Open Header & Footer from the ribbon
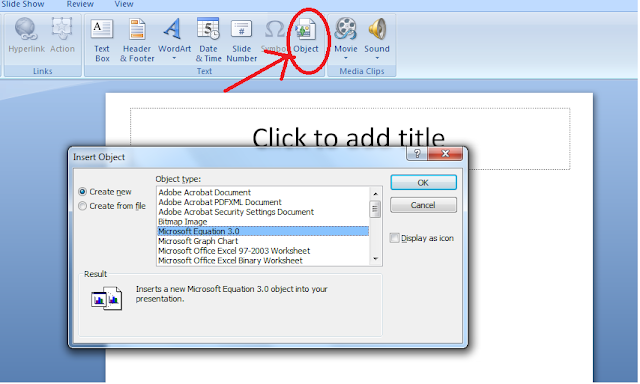 137,40
